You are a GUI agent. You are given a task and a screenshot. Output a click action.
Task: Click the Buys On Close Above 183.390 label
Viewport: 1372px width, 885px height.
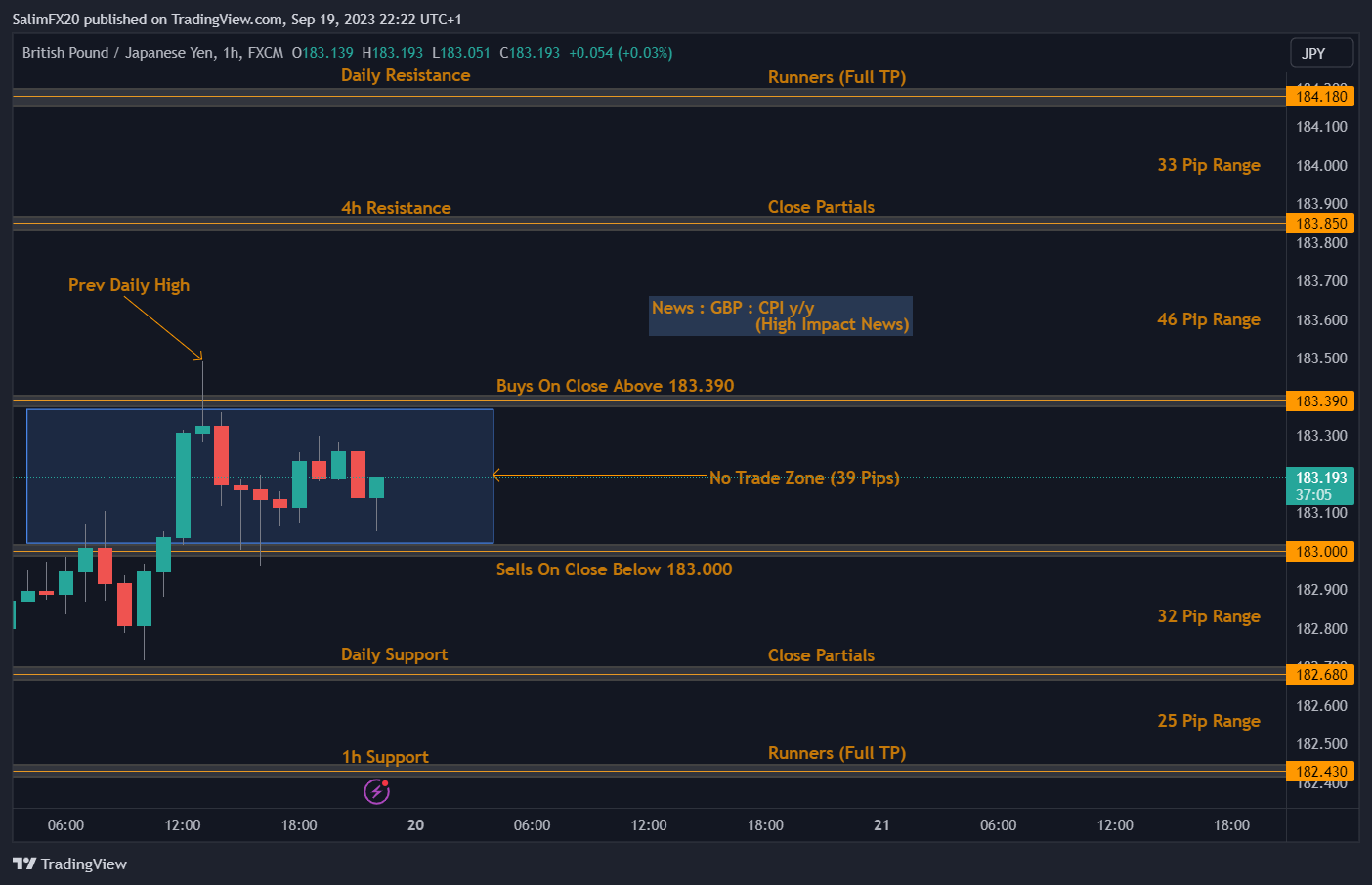pos(615,386)
